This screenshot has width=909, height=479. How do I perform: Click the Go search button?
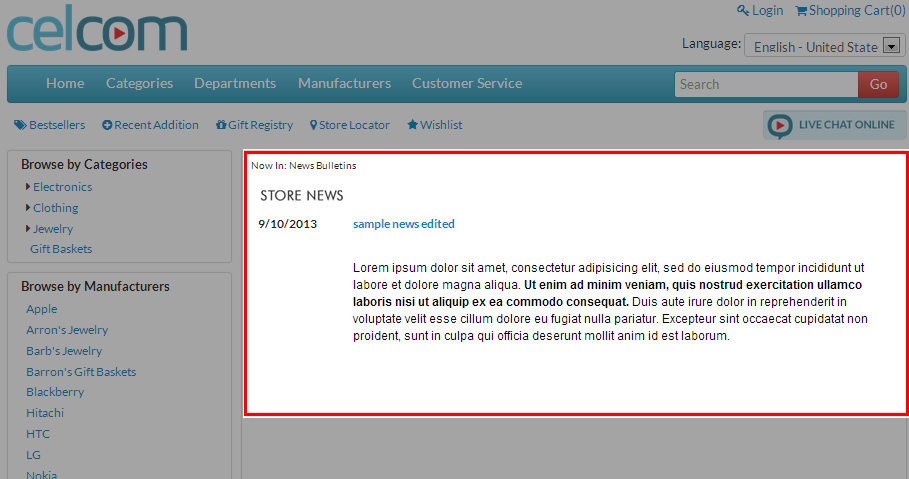click(878, 85)
